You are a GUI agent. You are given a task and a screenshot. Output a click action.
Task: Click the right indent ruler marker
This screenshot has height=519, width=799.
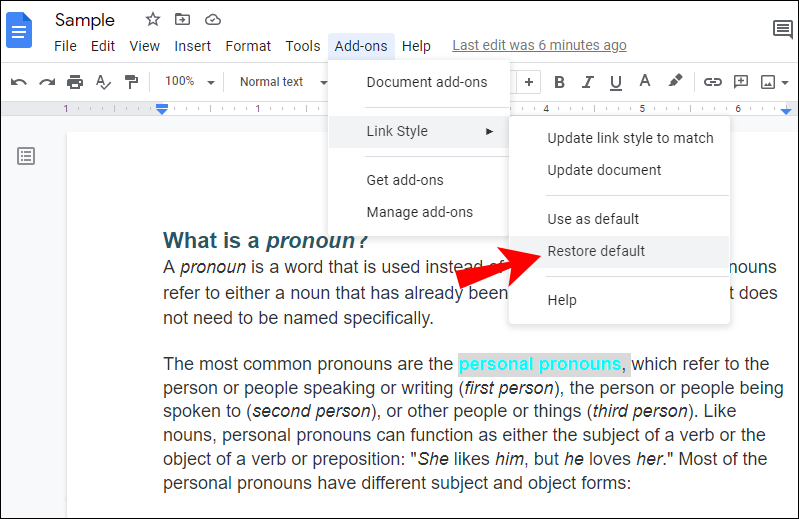786,110
